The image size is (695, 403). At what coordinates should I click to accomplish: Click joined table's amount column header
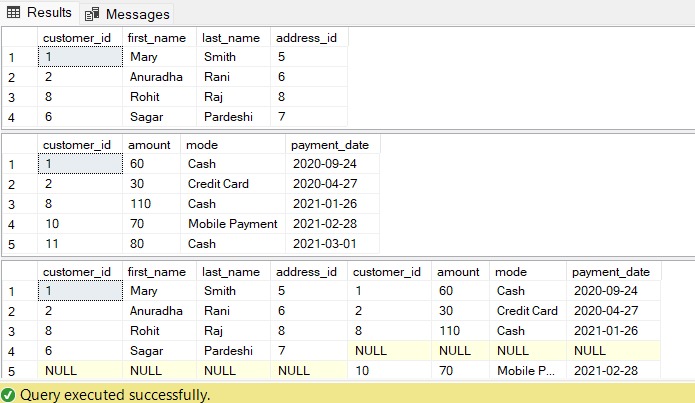[x=461, y=271]
